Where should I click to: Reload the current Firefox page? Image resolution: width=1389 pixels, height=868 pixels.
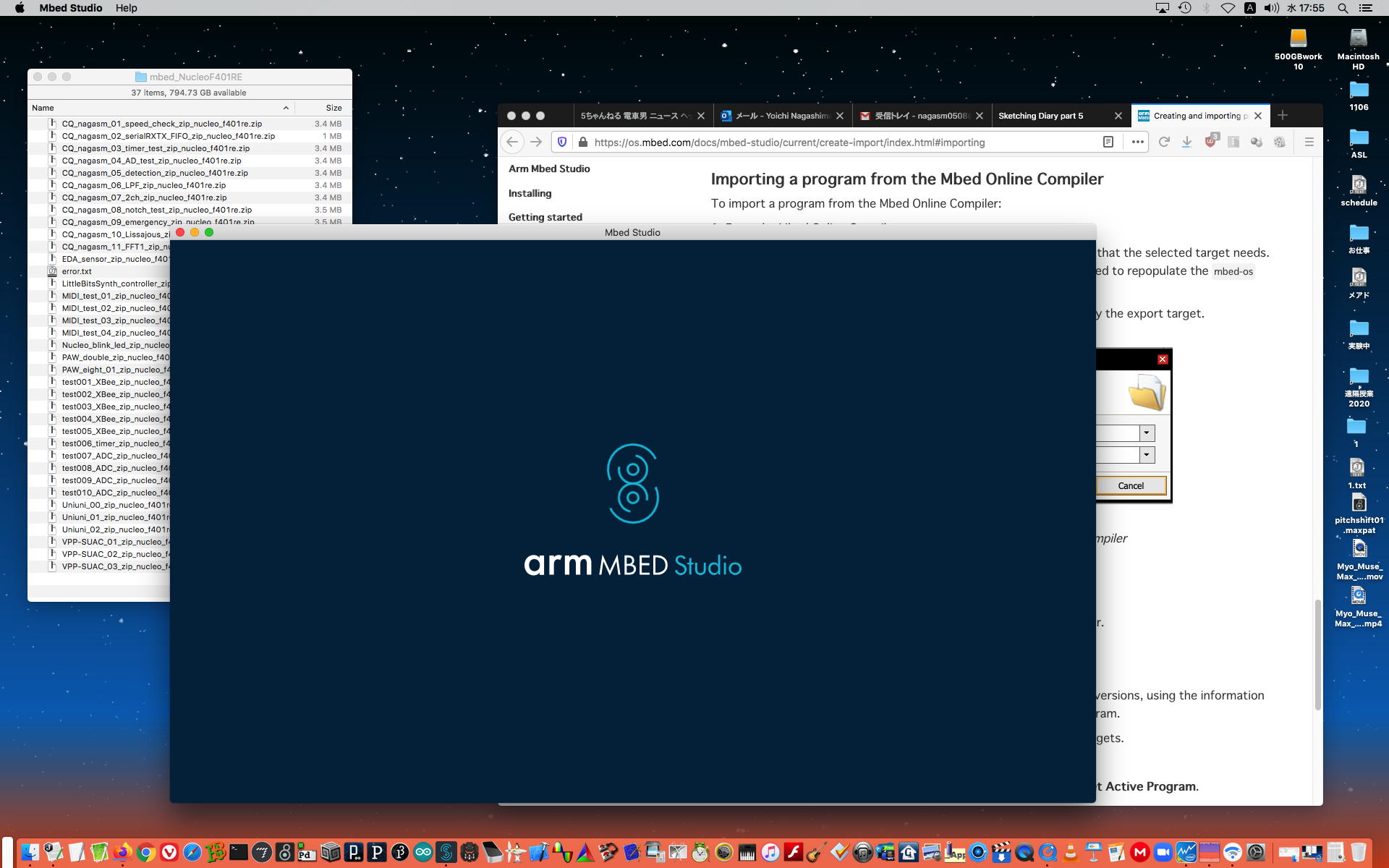tap(1163, 142)
